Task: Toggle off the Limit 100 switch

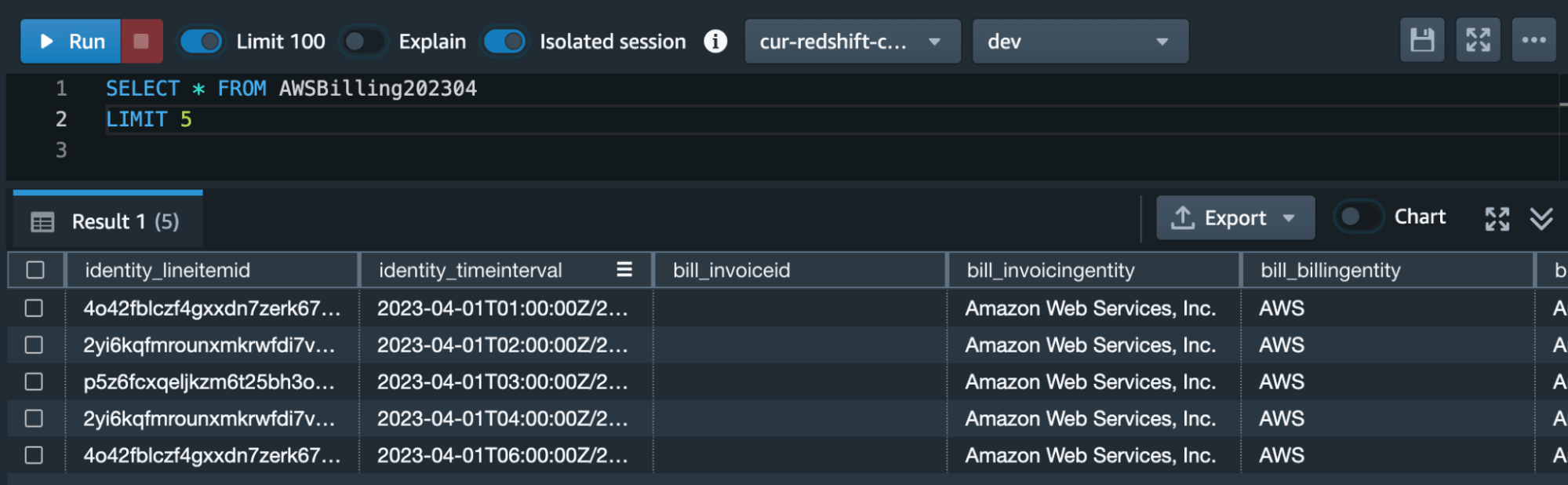Action: tap(201, 42)
